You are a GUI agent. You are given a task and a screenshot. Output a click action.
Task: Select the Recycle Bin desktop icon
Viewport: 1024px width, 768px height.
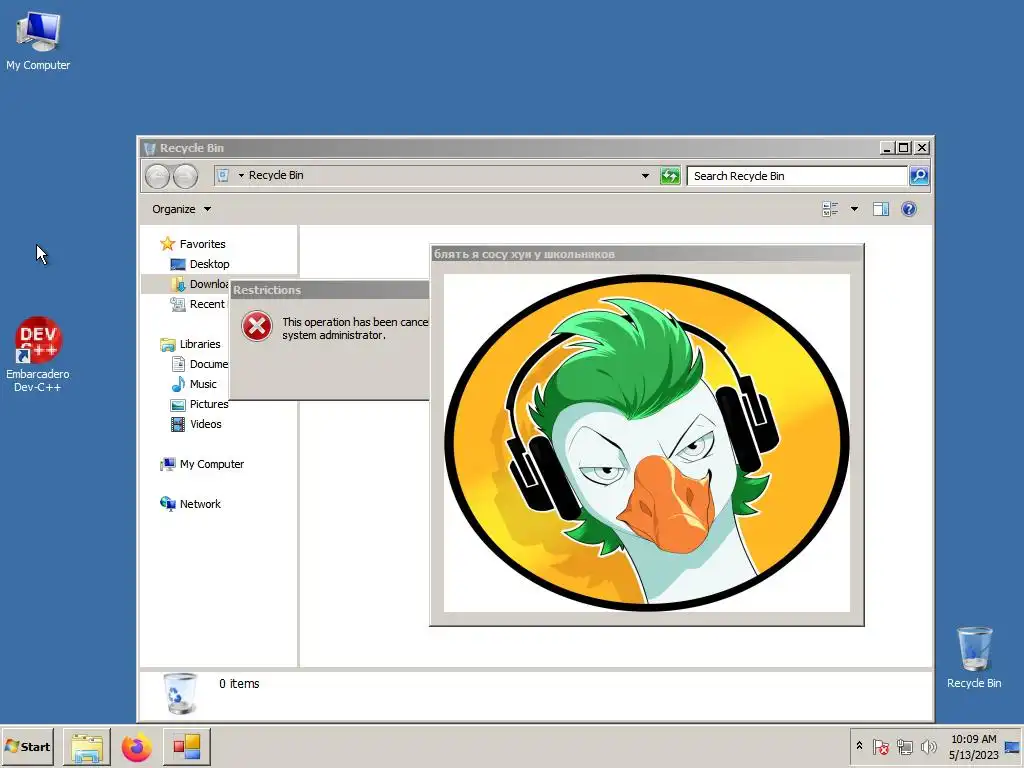tap(974, 657)
